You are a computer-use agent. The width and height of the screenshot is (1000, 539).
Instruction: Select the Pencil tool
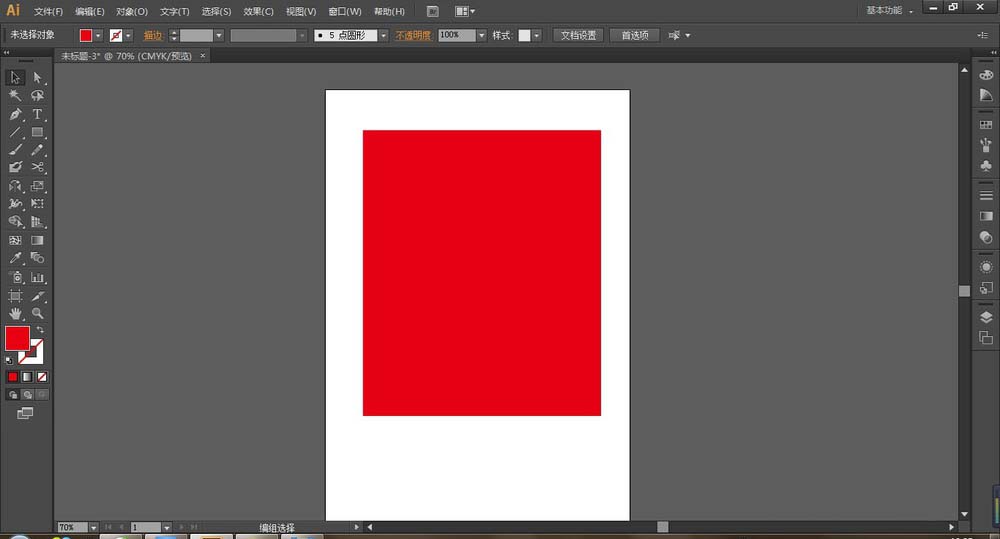pyautogui.click(x=38, y=150)
